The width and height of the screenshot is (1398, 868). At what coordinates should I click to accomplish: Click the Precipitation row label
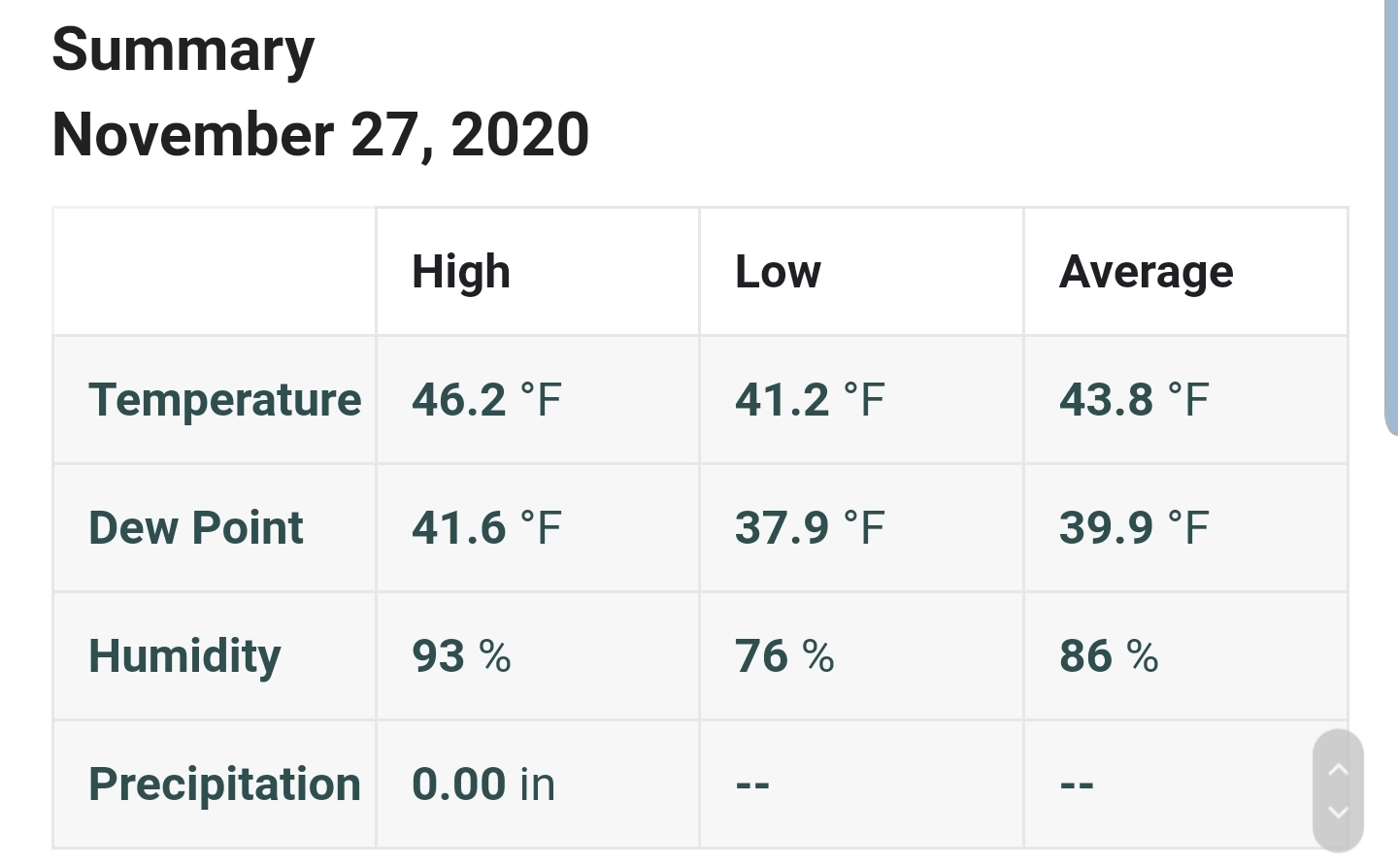225,785
